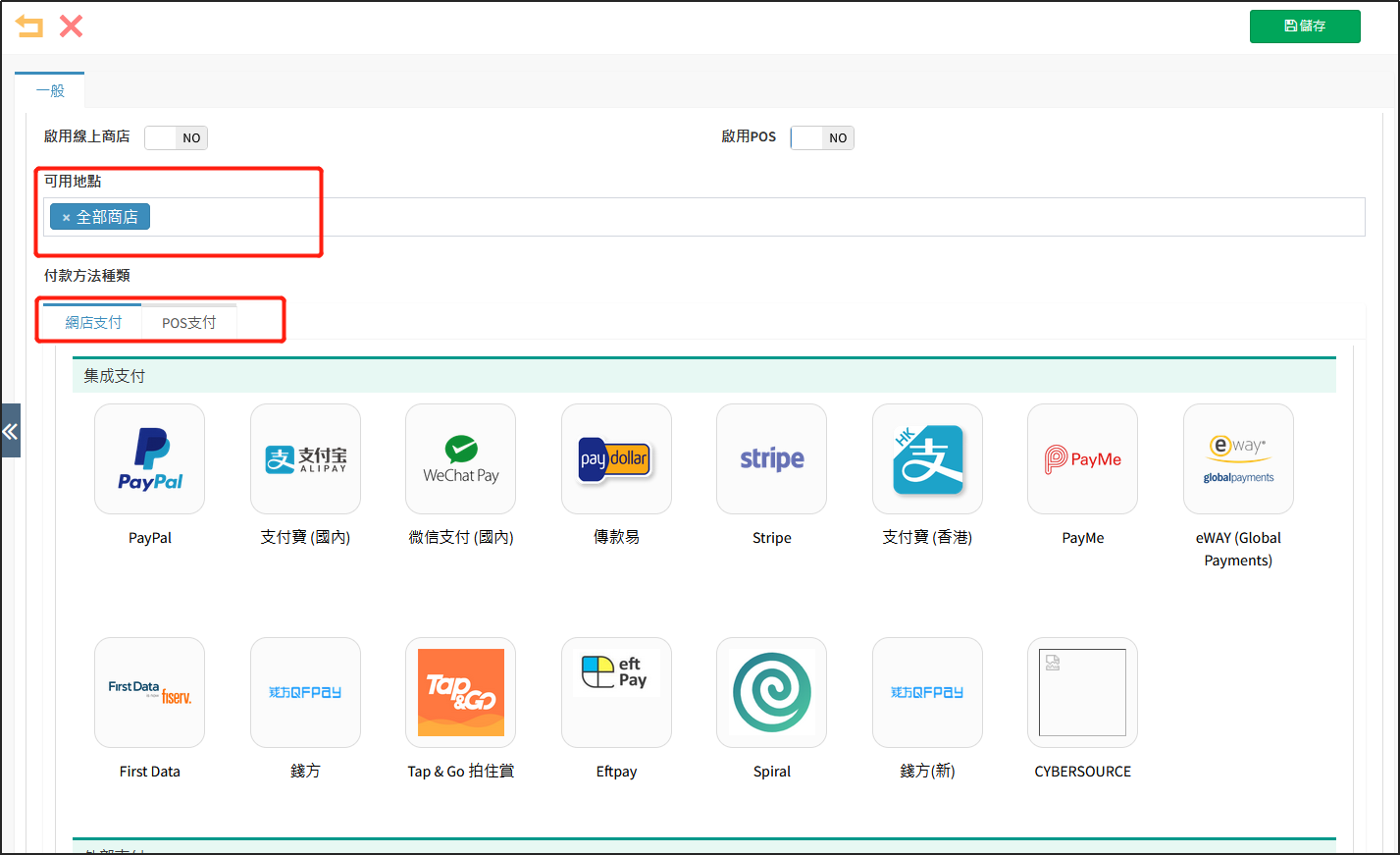Choose the Alipay Hong Kong icon
The height and width of the screenshot is (855, 1400).
pyautogui.click(x=927, y=458)
